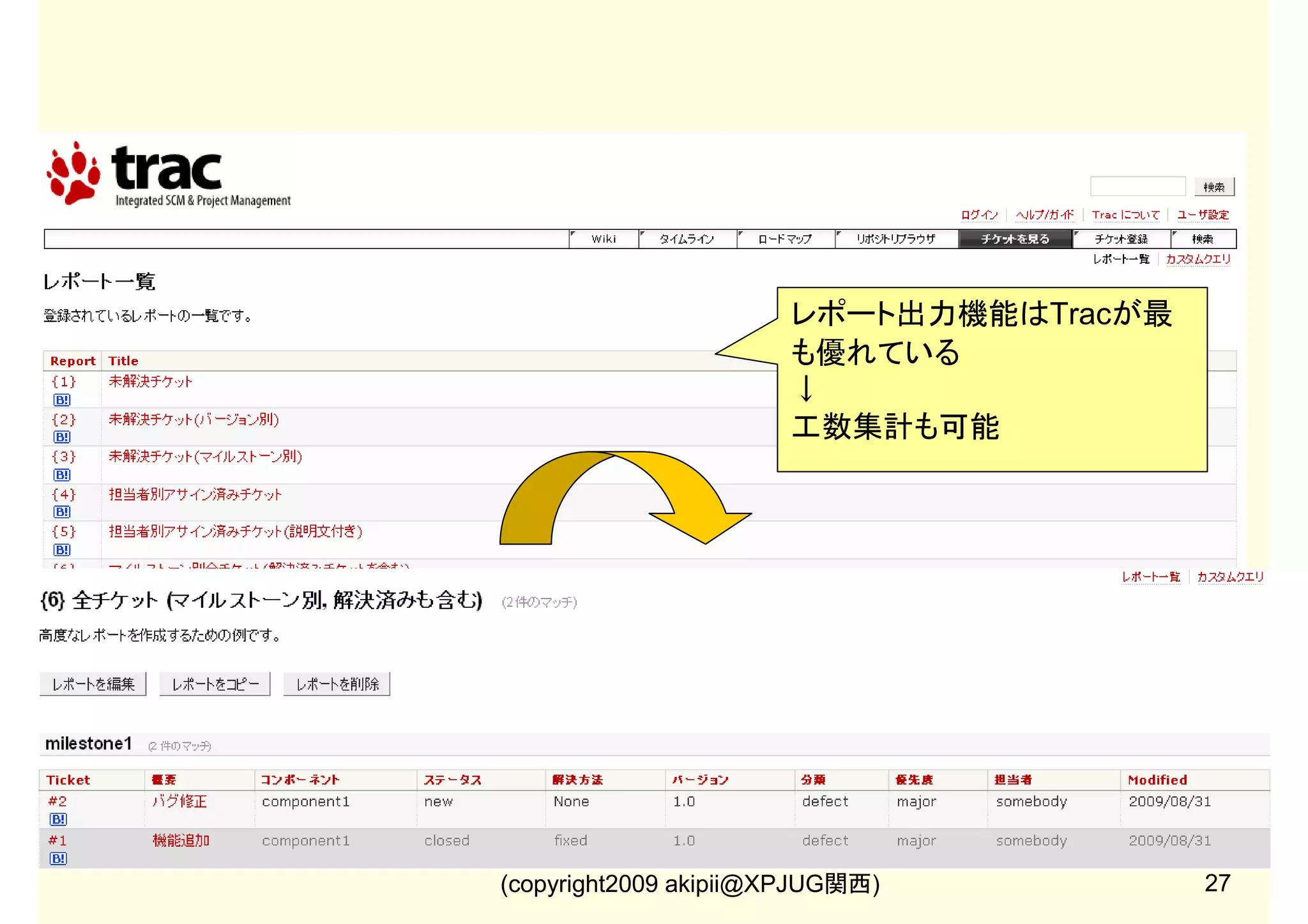The width and height of the screenshot is (1308, 924).
Task: Open 未解決チケット(マイルストーン別) report
Action: click(205, 457)
